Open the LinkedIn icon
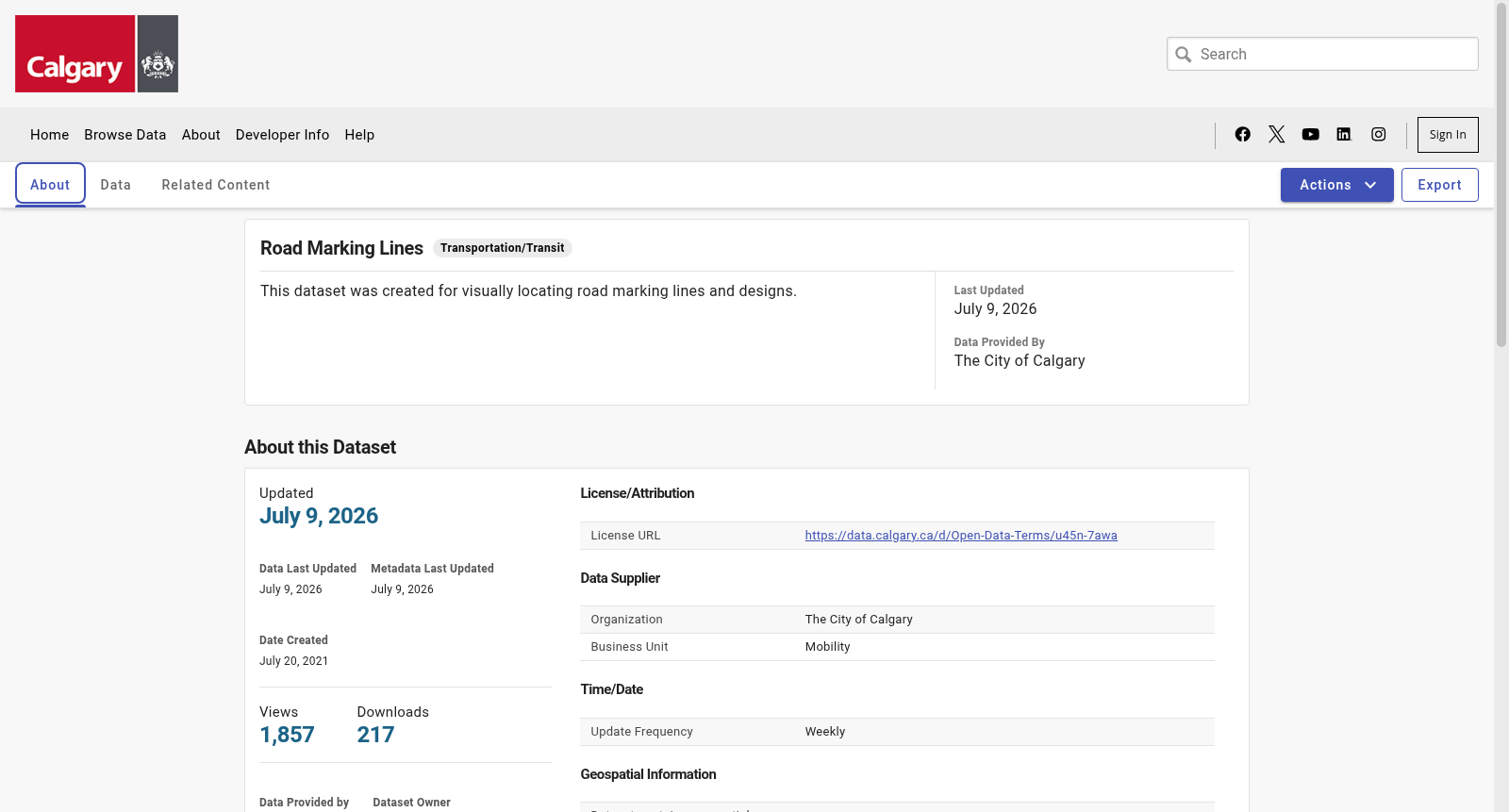Viewport: 1509px width, 812px height. [x=1344, y=134]
